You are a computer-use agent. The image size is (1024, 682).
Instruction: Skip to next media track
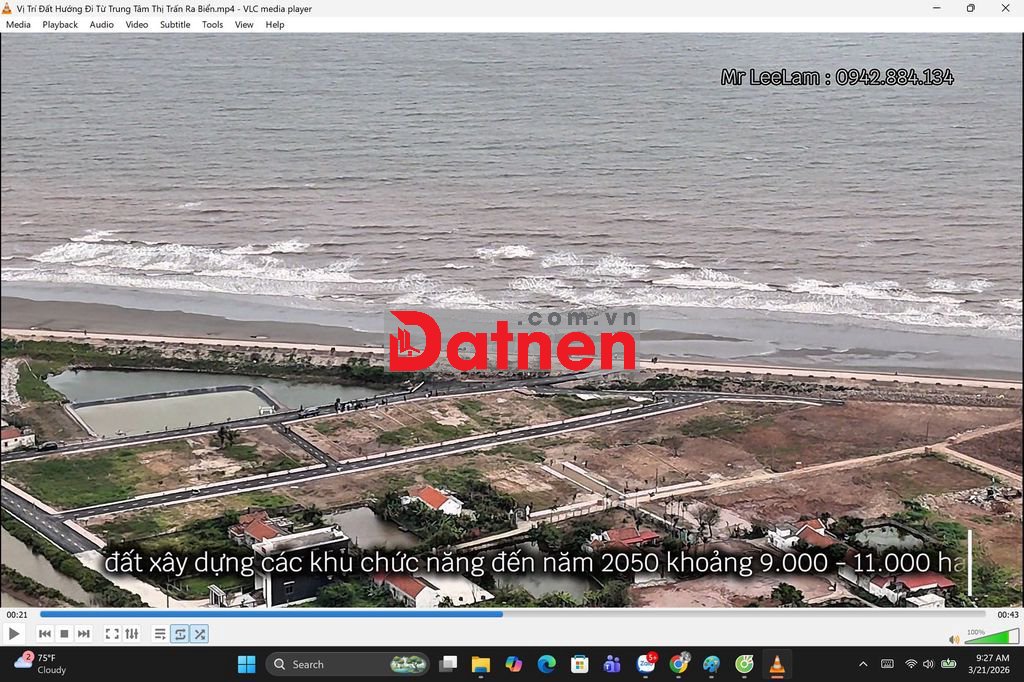point(84,634)
